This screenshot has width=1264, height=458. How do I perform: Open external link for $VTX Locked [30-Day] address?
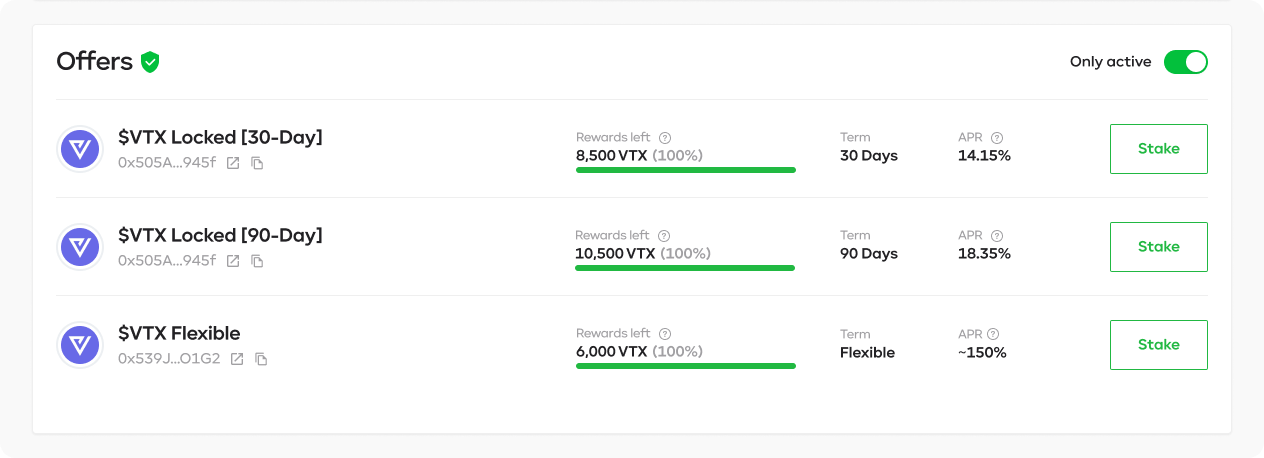pos(233,163)
